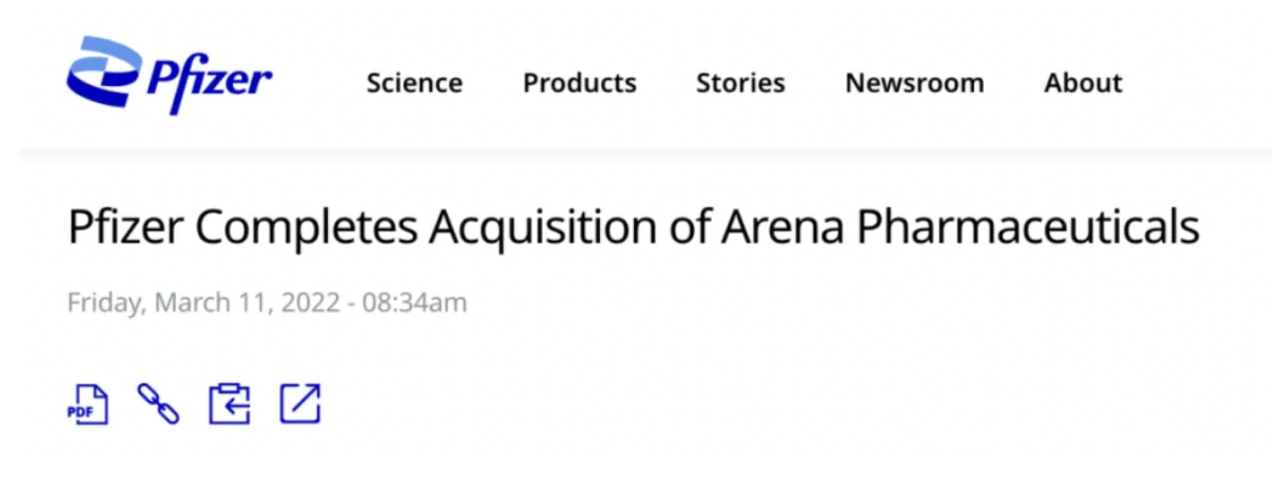1272x480 pixels.
Task: Open article in new window icon
Action: tap(300, 403)
